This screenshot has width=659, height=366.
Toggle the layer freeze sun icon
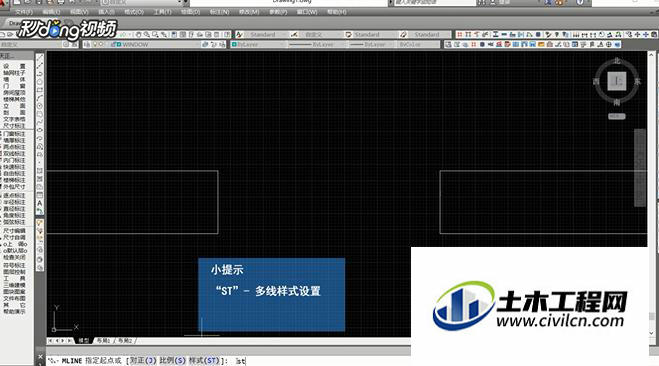[x=101, y=44]
